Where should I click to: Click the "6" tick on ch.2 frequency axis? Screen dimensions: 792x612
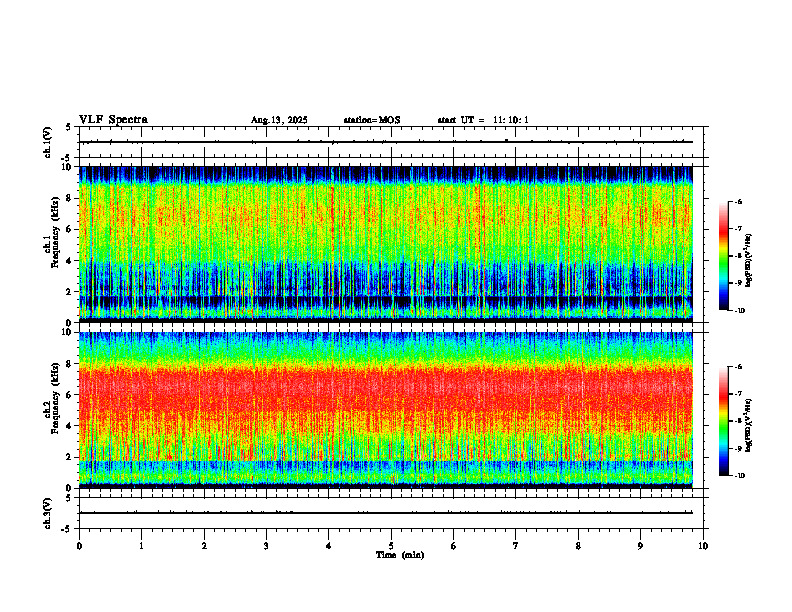(x=70, y=395)
